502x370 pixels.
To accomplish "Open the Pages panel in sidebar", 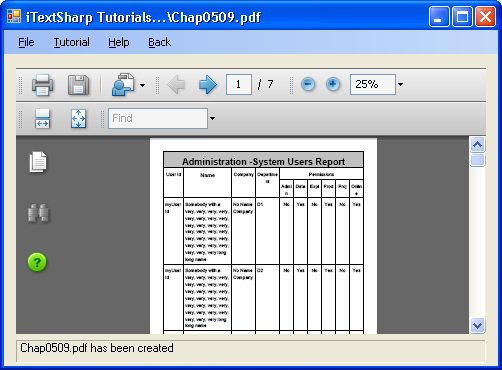I will (38, 162).
